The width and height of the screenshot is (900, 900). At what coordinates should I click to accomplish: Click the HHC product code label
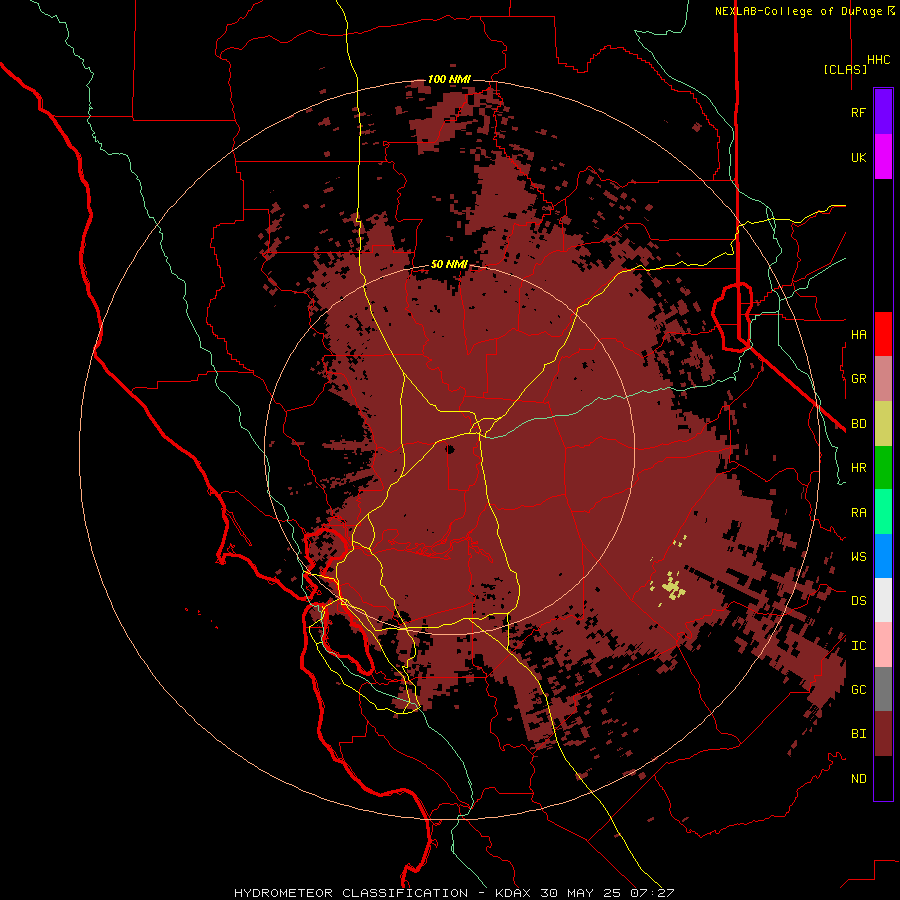click(879, 60)
